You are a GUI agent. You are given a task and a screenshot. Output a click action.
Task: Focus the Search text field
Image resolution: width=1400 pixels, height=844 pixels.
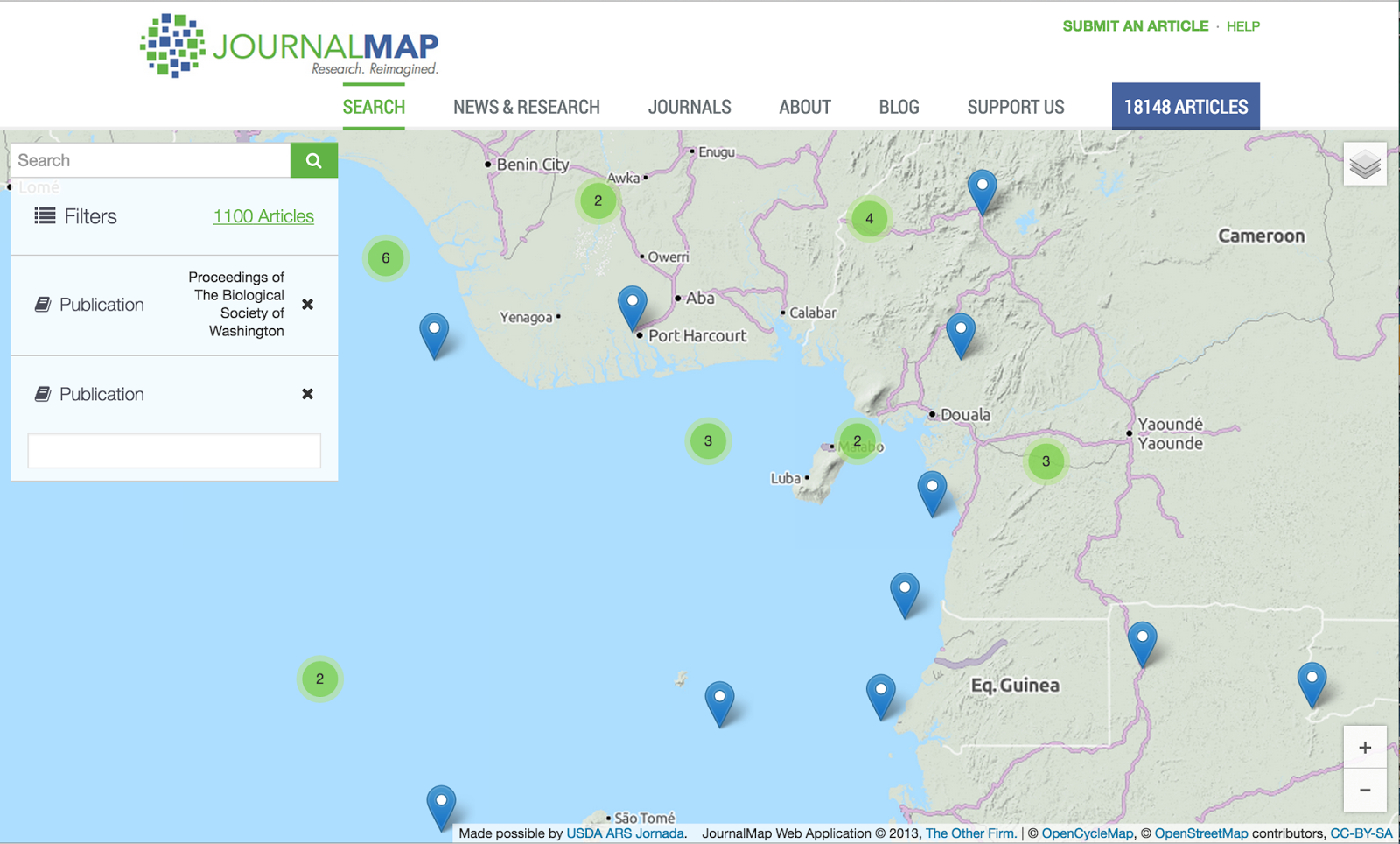click(x=150, y=160)
